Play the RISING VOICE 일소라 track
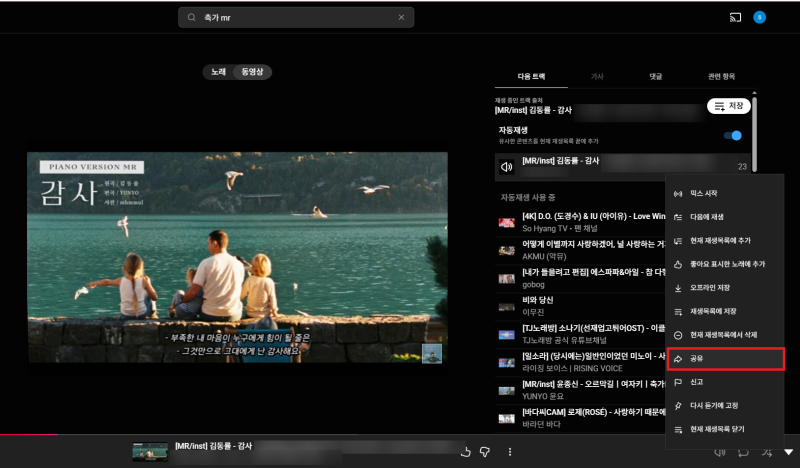The image size is (800, 468). [x=581, y=362]
